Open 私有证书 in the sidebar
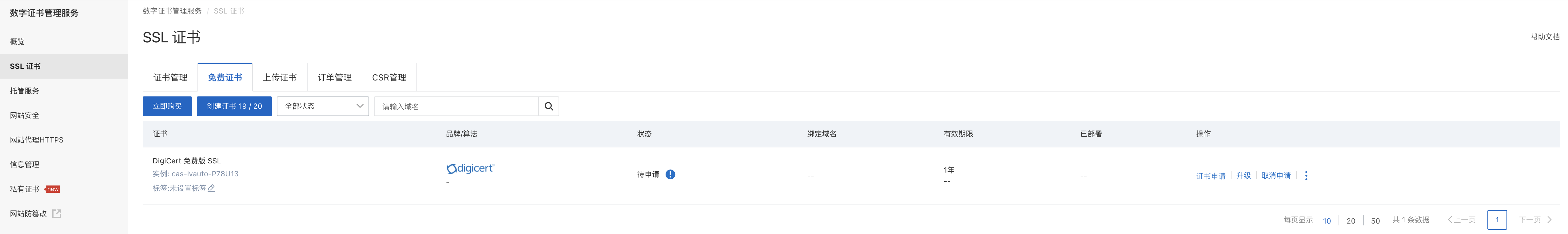Viewport: 1568px width, 234px height. tap(24, 189)
